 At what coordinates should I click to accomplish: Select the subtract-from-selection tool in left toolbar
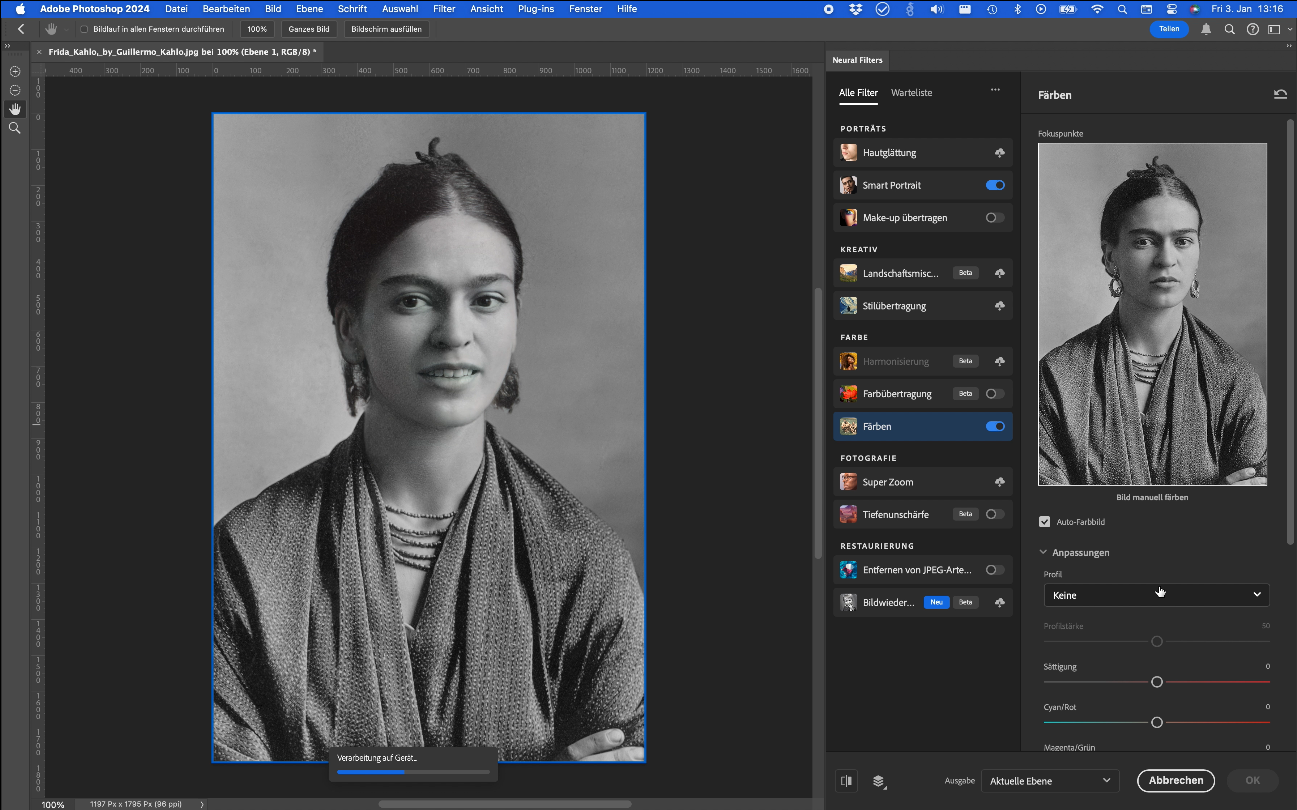click(15, 90)
